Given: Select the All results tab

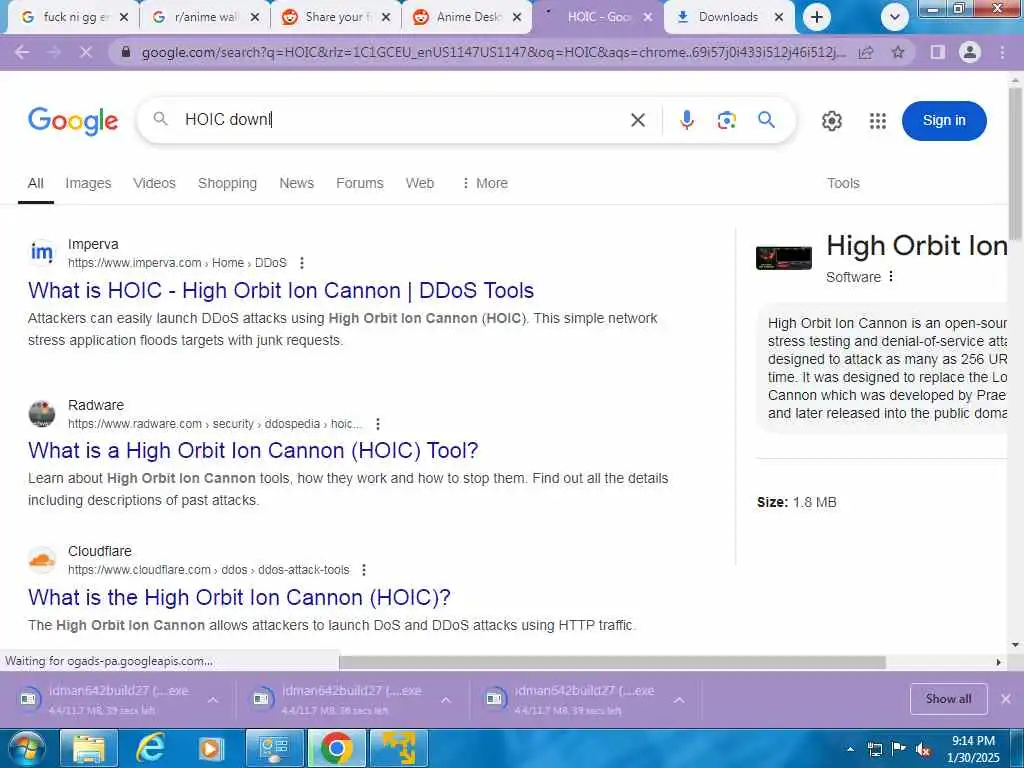Looking at the screenshot, I should point(36,184).
